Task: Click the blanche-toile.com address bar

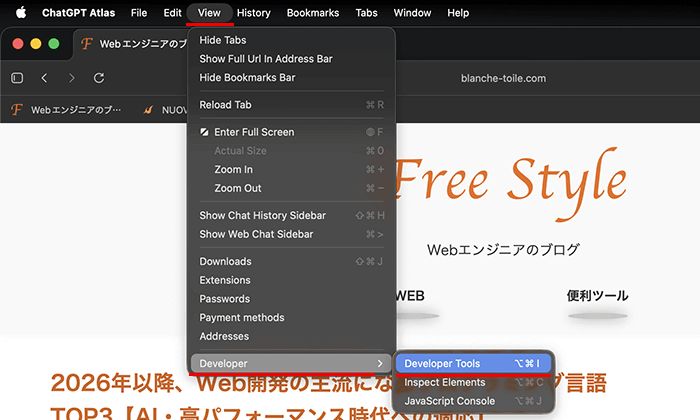Action: tap(503, 79)
